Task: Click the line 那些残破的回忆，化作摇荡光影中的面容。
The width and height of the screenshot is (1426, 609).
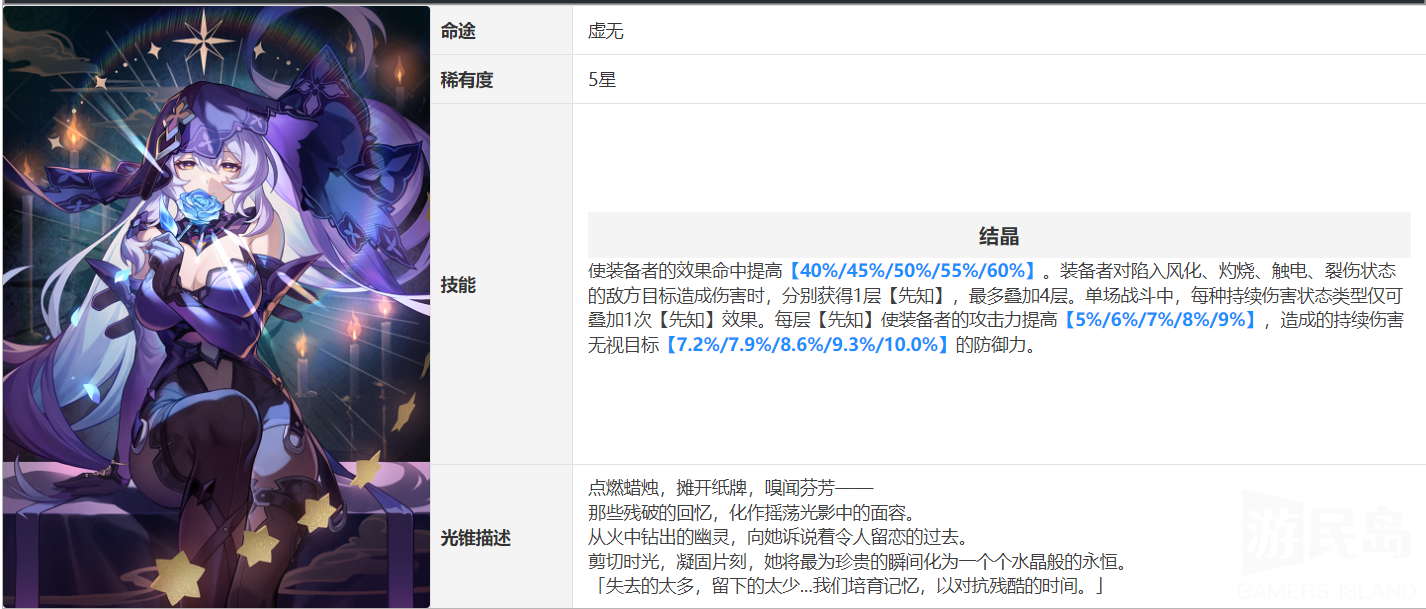Action: [752, 514]
